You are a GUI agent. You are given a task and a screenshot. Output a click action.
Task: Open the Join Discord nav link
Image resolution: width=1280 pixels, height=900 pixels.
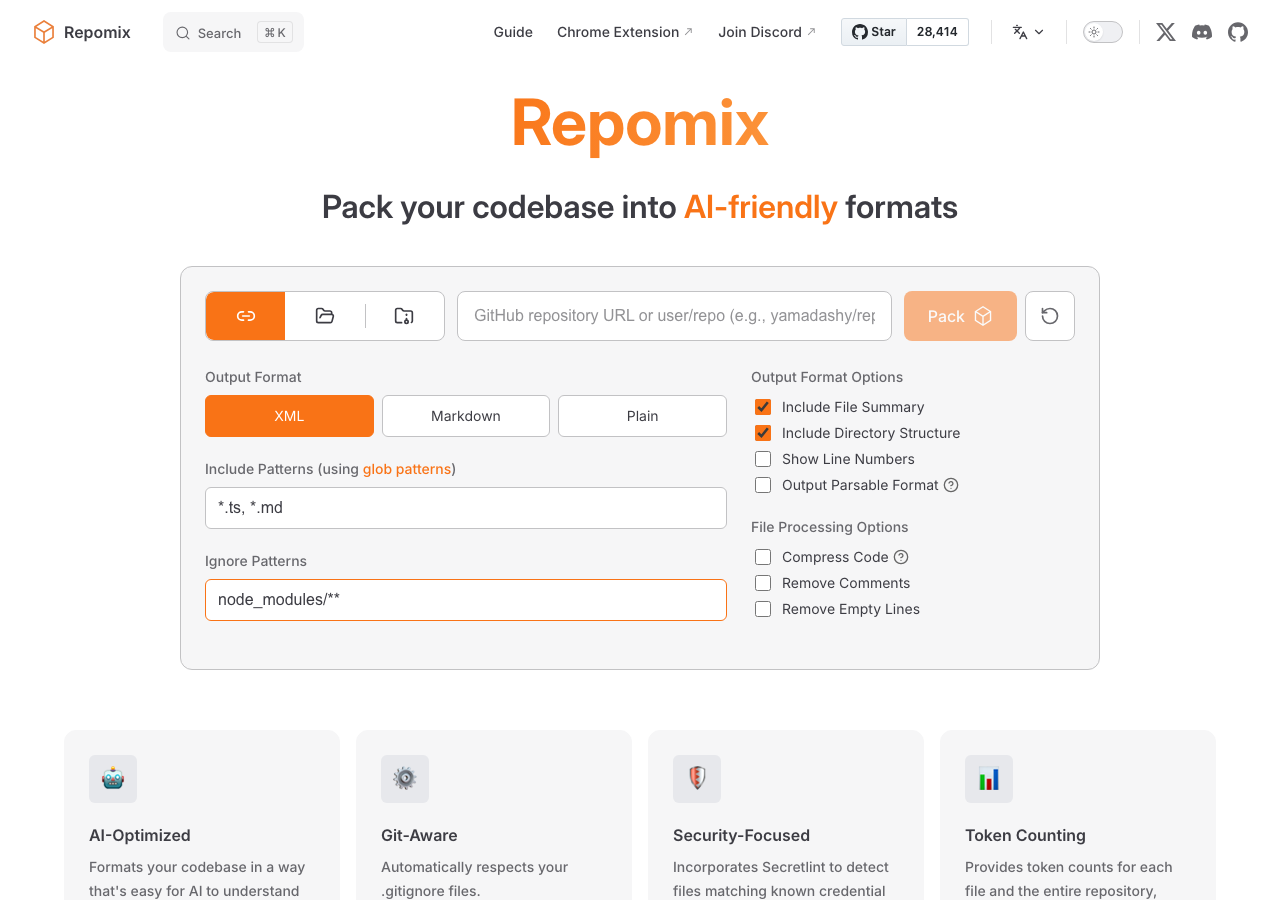tap(767, 32)
